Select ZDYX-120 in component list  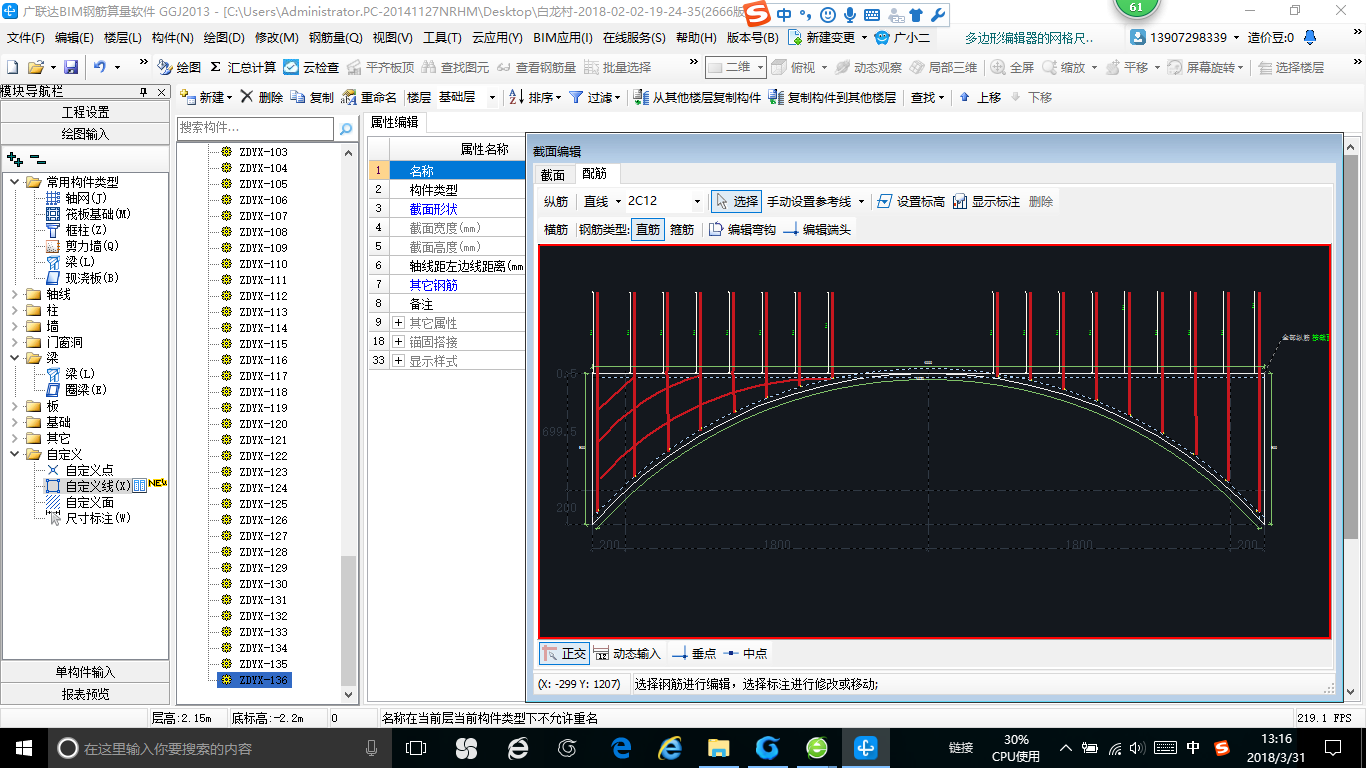pos(262,424)
